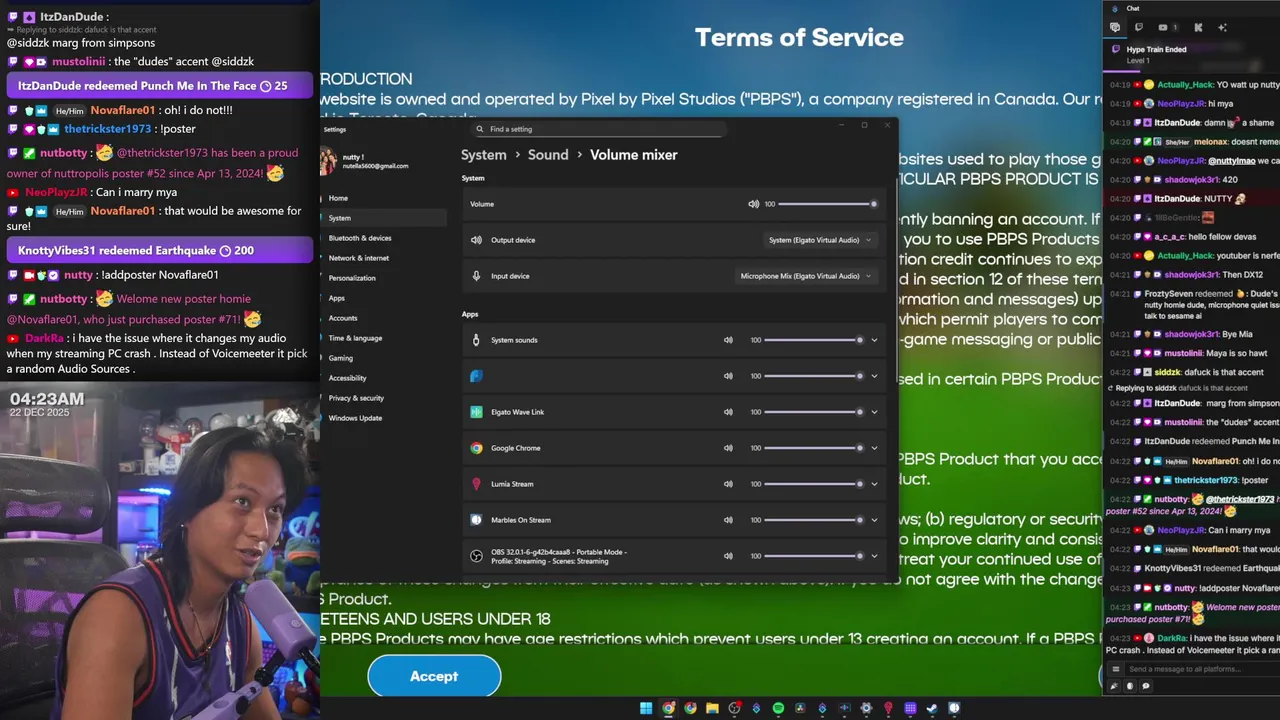Adjust System sounds volume slider
Viewport: 1280px width, 720px height.
814,340
